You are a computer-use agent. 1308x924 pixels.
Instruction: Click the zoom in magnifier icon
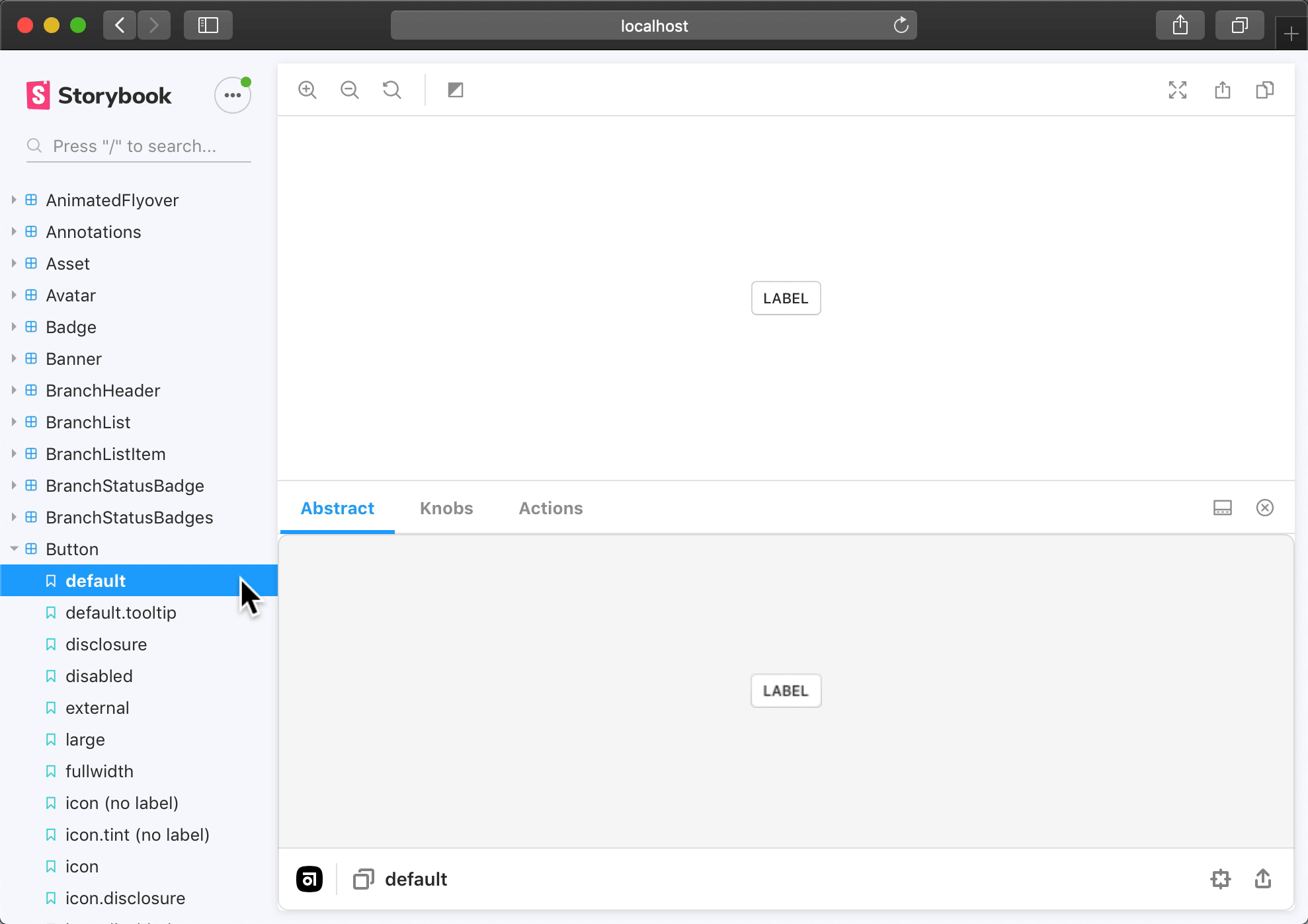tap(307, 90)
